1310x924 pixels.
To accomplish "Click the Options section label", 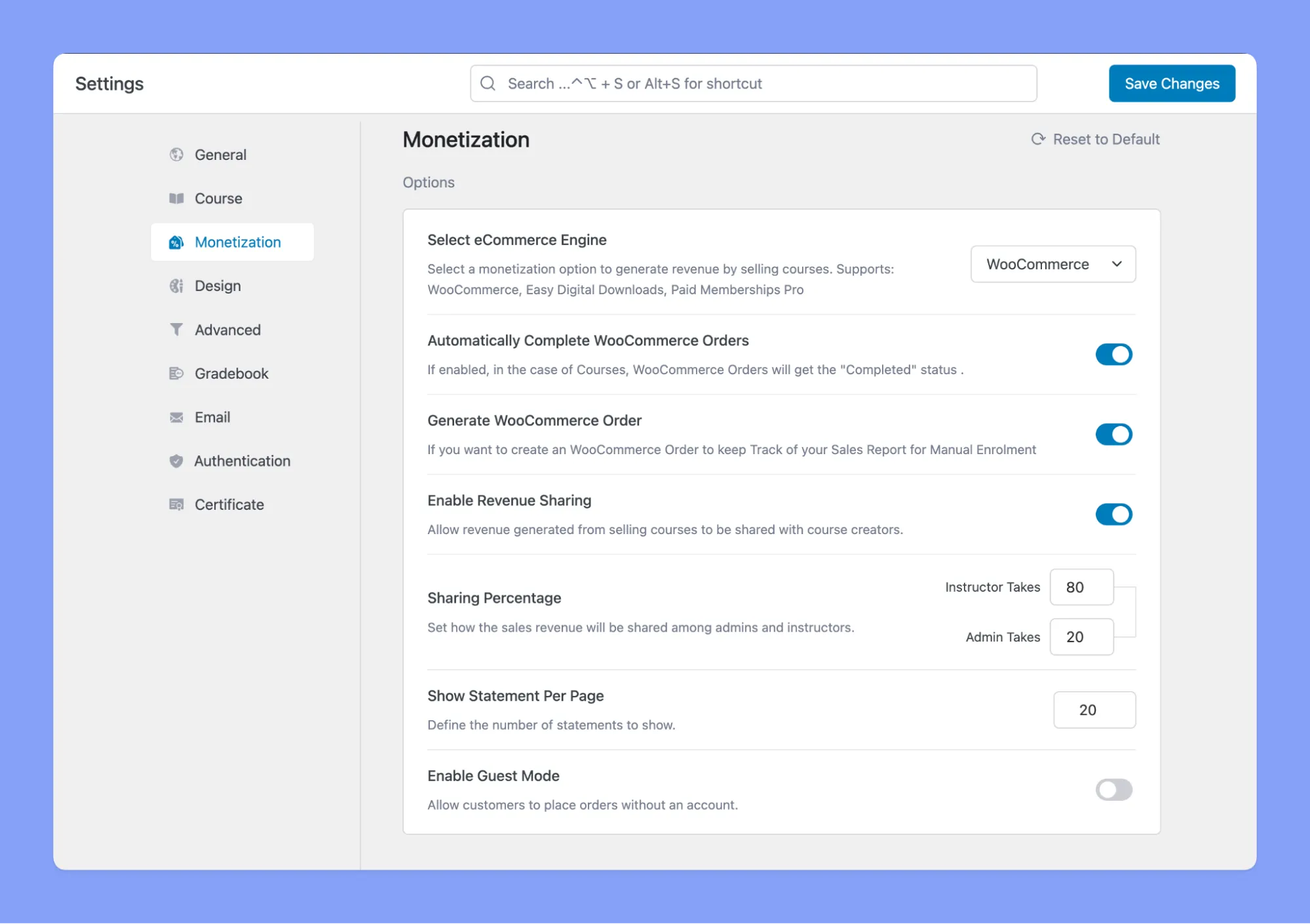I will (x=429, y=182).
